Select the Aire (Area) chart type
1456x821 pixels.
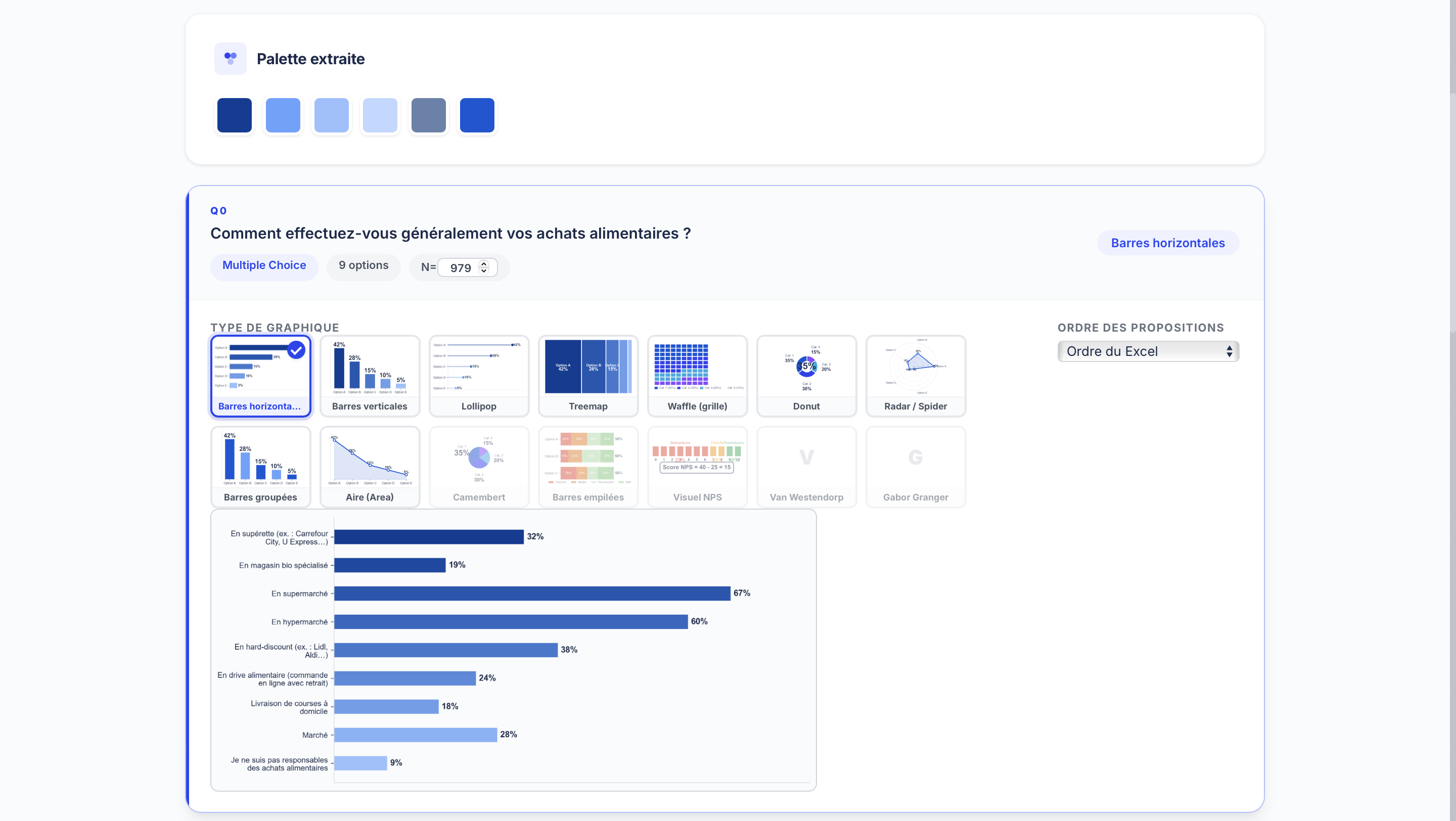pyautogui.click(x=370, y=467)
